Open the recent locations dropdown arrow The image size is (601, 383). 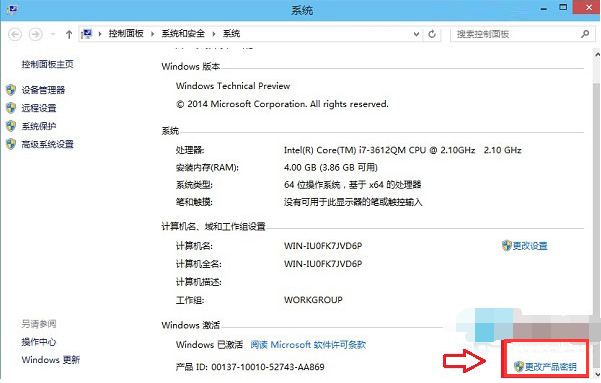pyautogui.click(x=53, y=35)
